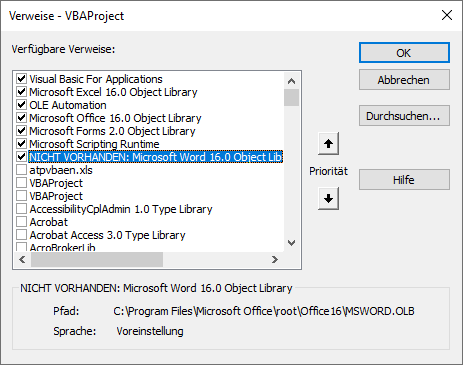This screenshot has height=365, width=463.
Task: Select Visual Basic For Applications row
Action: tap(96, 79)
